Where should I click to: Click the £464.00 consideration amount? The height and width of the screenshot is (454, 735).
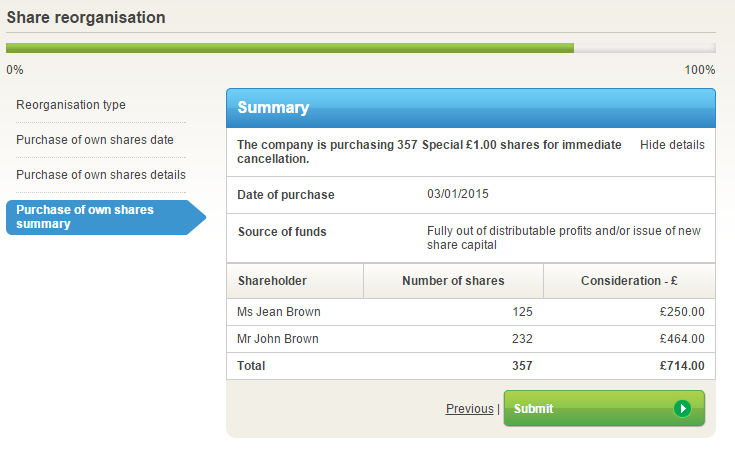[682, 339]
